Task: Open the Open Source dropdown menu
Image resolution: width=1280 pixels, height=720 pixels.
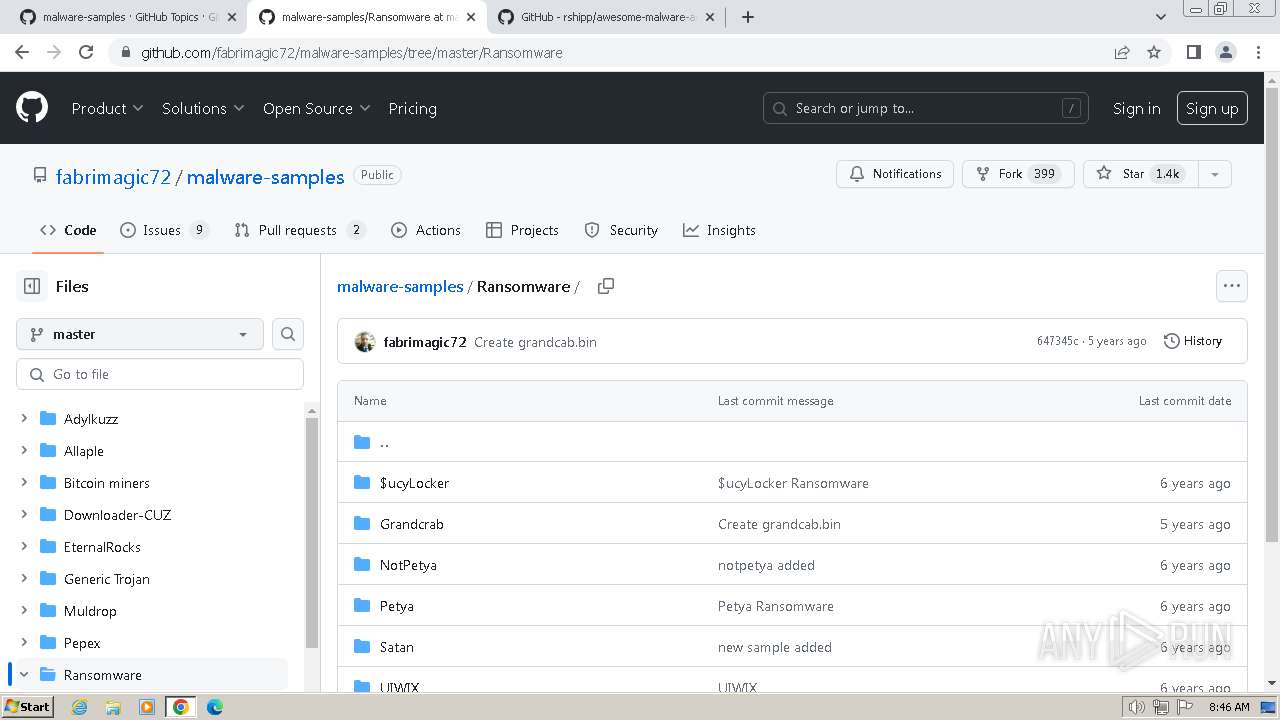Action: click(316, 108)
